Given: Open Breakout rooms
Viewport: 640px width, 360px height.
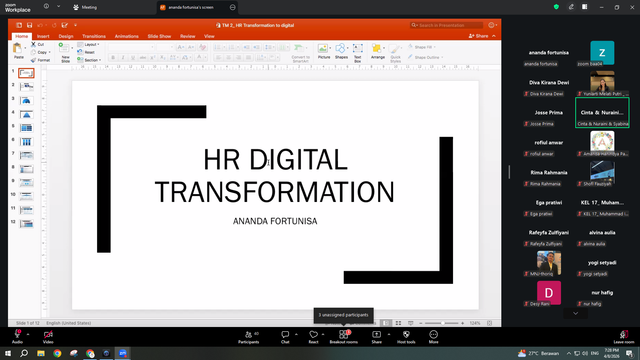Looking at the screenshot, I should (x=344, y=337).
